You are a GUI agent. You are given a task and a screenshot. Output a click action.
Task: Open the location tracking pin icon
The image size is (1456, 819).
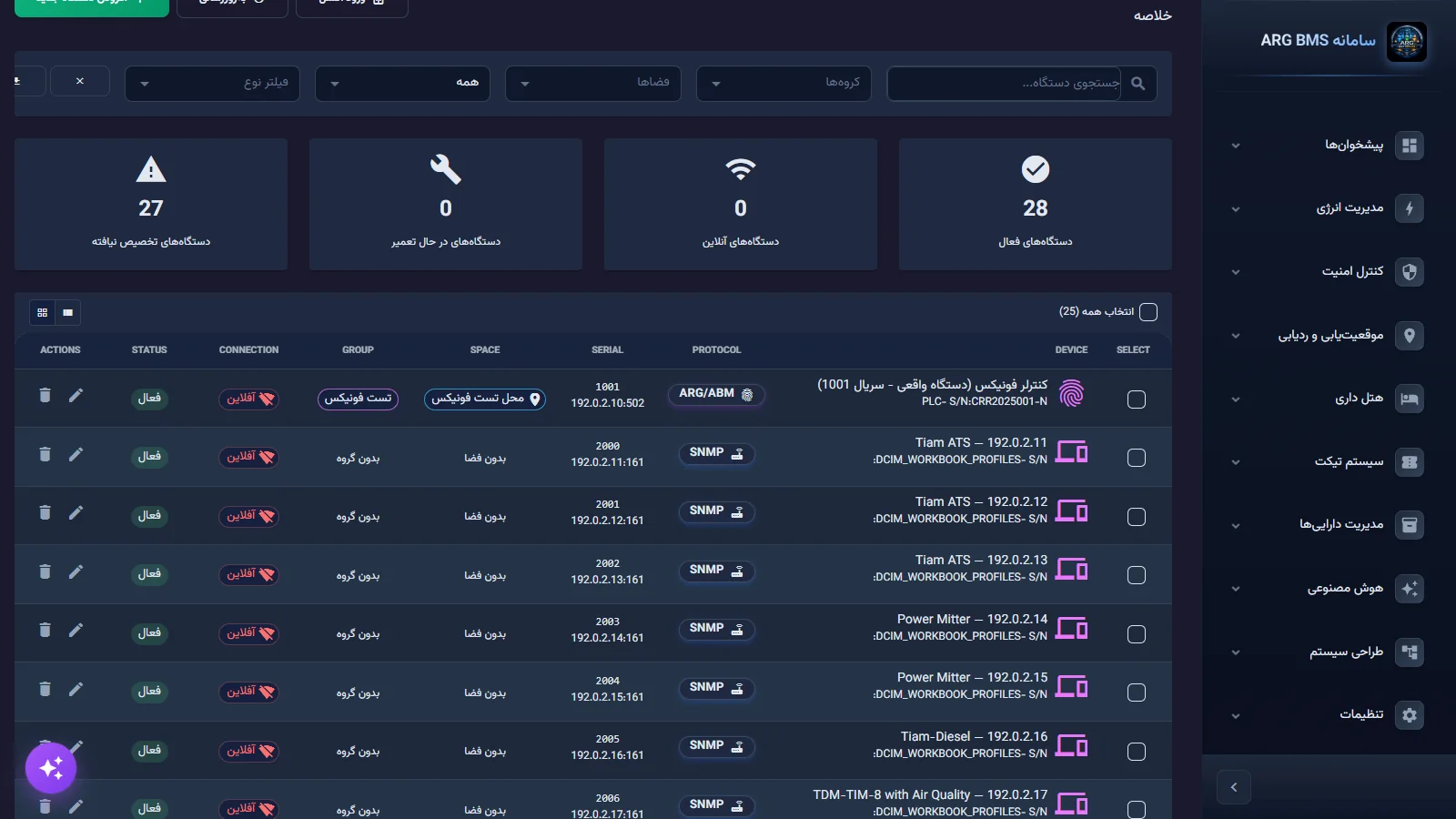coord(1410,335)
